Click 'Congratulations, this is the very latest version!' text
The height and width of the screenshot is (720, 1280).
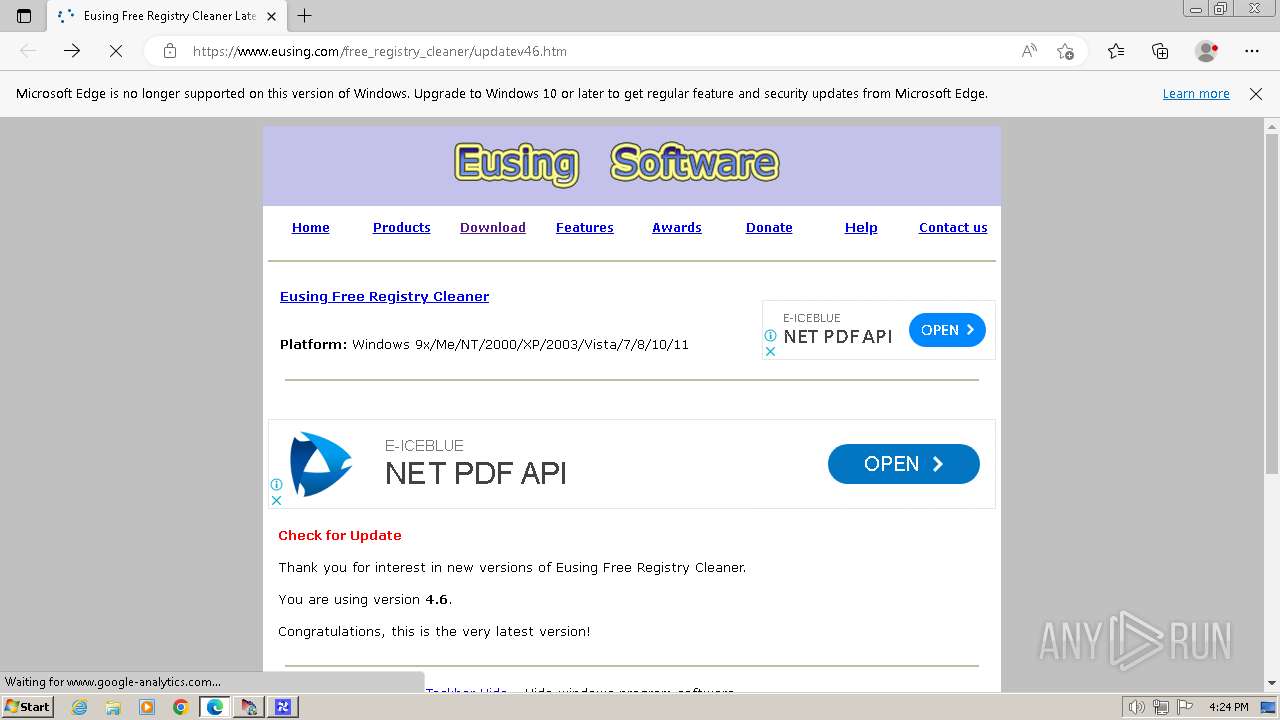pyautogui.click(x=434, y=631)
